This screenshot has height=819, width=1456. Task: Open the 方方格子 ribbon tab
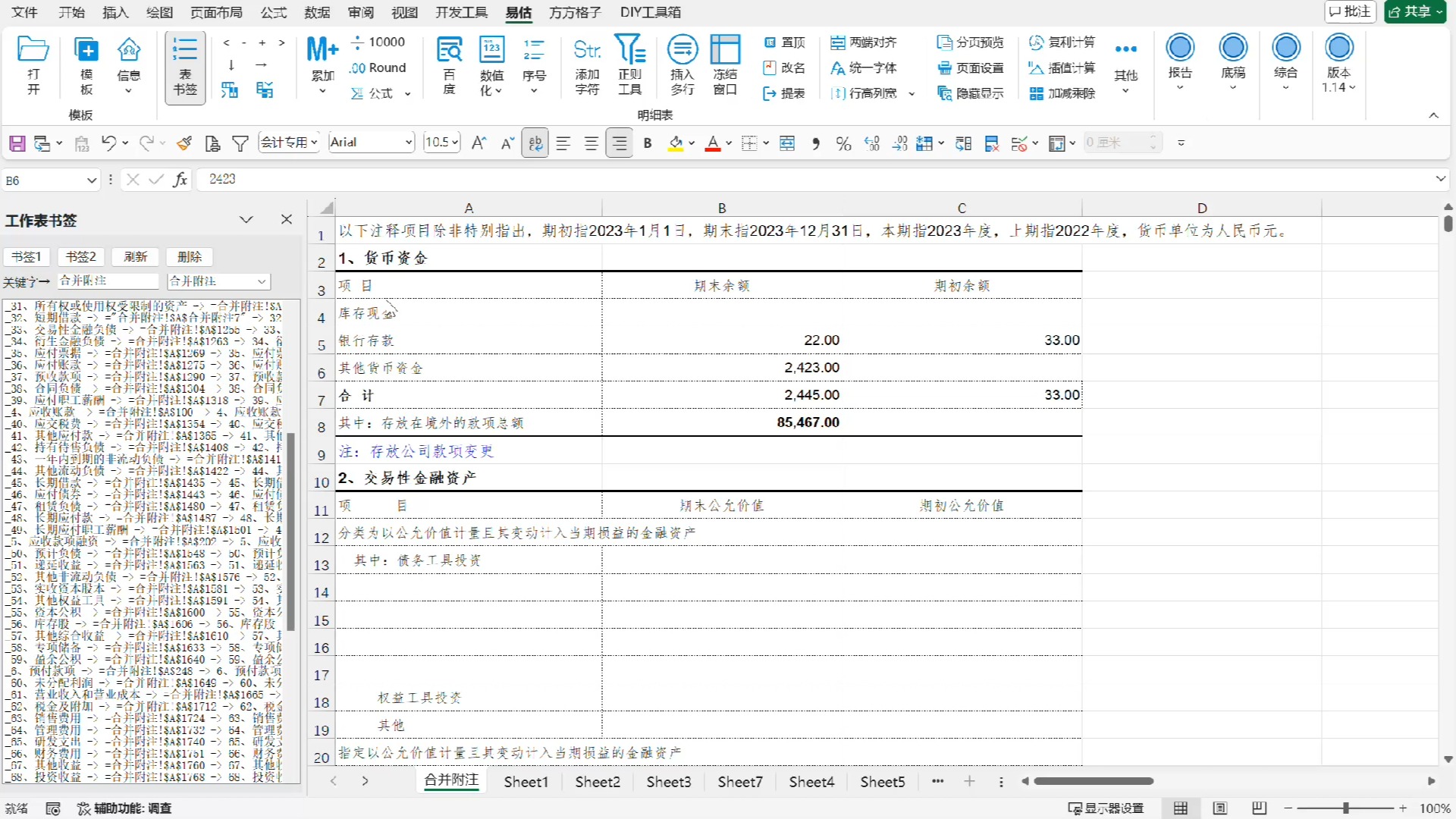(574, 12)
